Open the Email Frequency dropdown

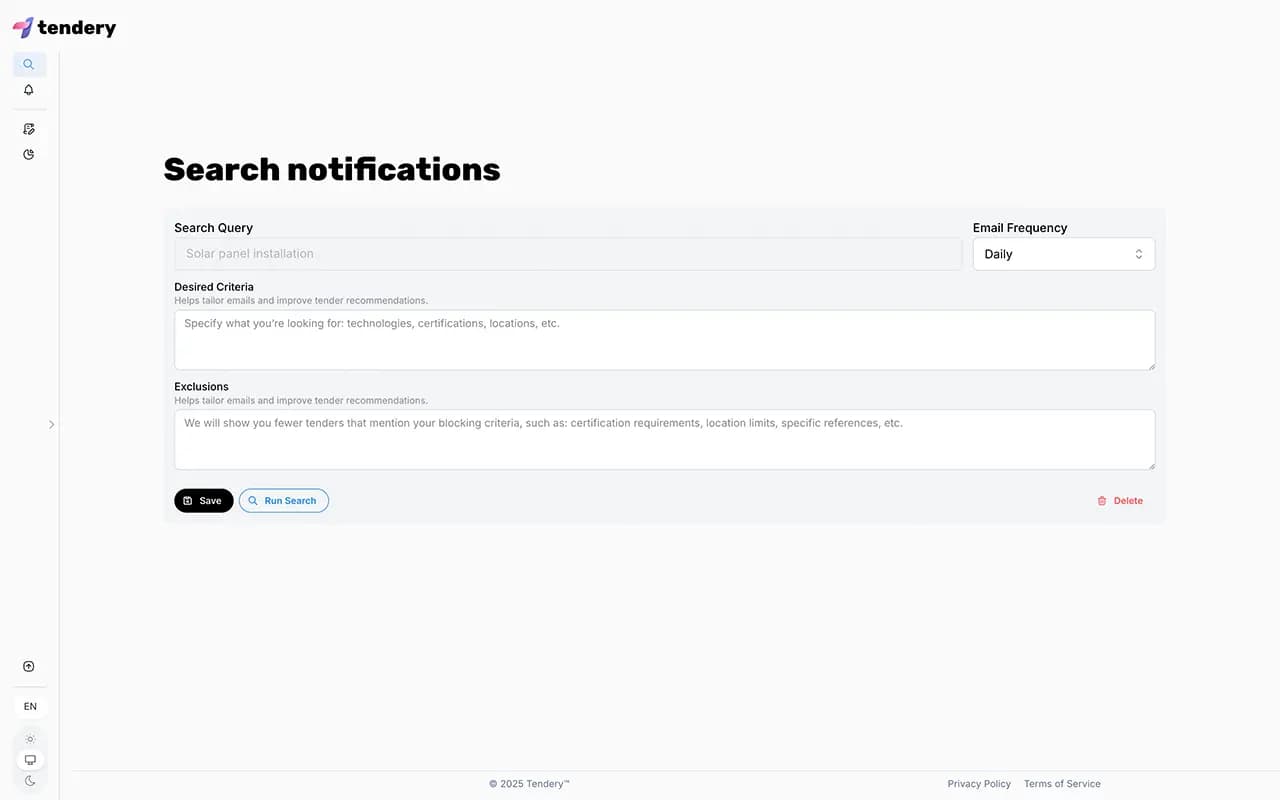[x=1063, y=253]
